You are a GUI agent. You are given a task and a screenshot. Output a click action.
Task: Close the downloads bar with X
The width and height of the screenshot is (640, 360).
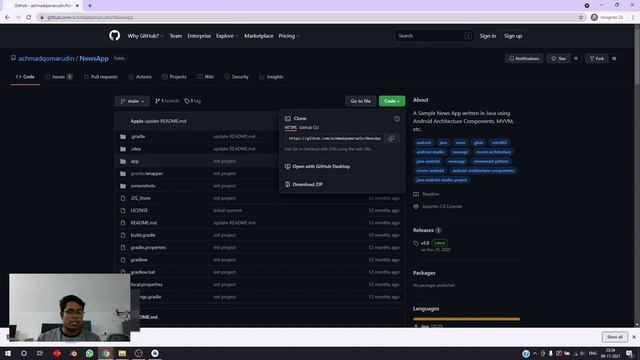[634, 337]
